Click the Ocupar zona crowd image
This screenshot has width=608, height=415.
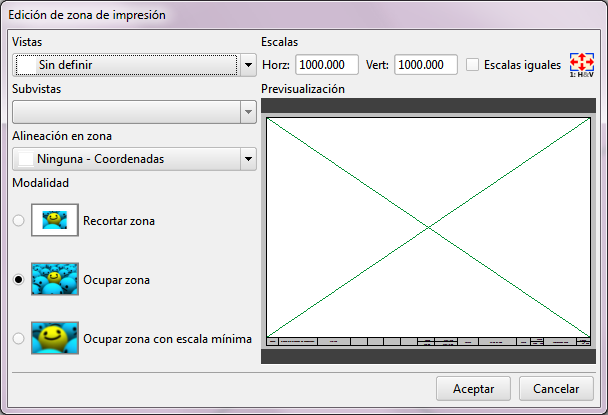tap(55, 280)
